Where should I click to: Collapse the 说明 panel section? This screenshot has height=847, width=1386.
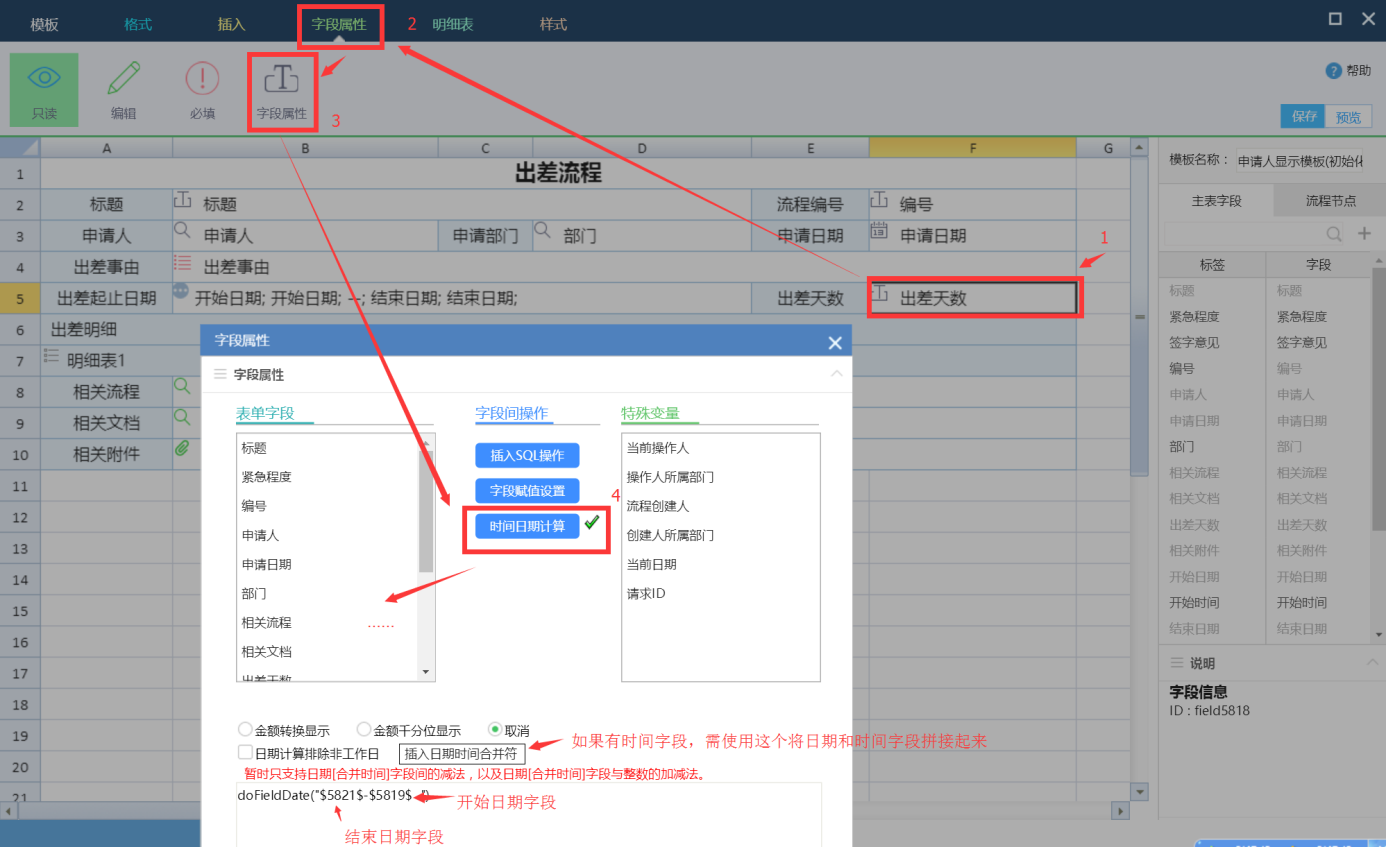click(1371, 663)
